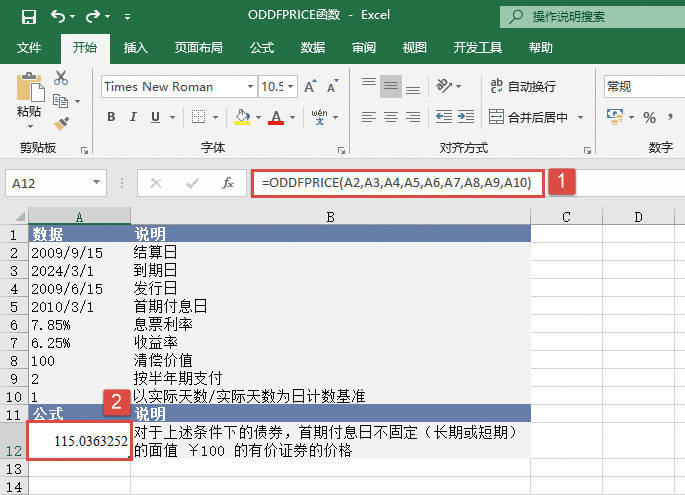Expand the Name Box dropdown for A12
This screenshot has height=495, width=685.
(x=97, y=184)
